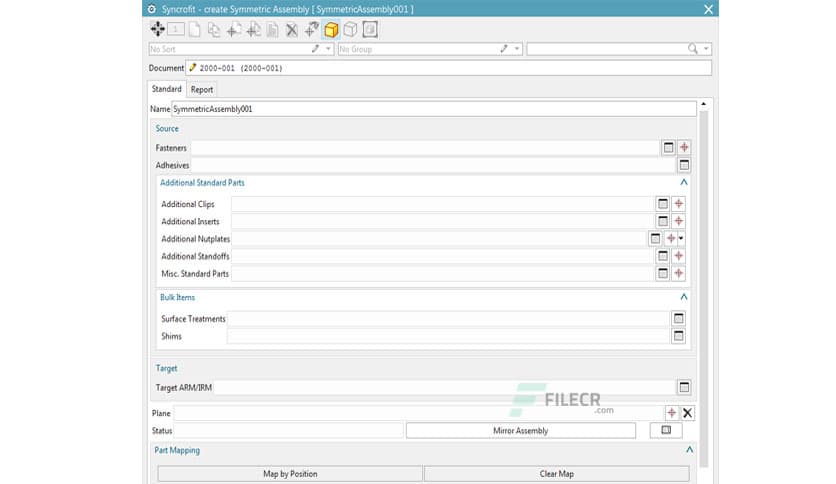The width and height of the screenshot is (836, 484).
Task: Click the Map by Position button
Action: pyautogui.click(x=290, y=474)
